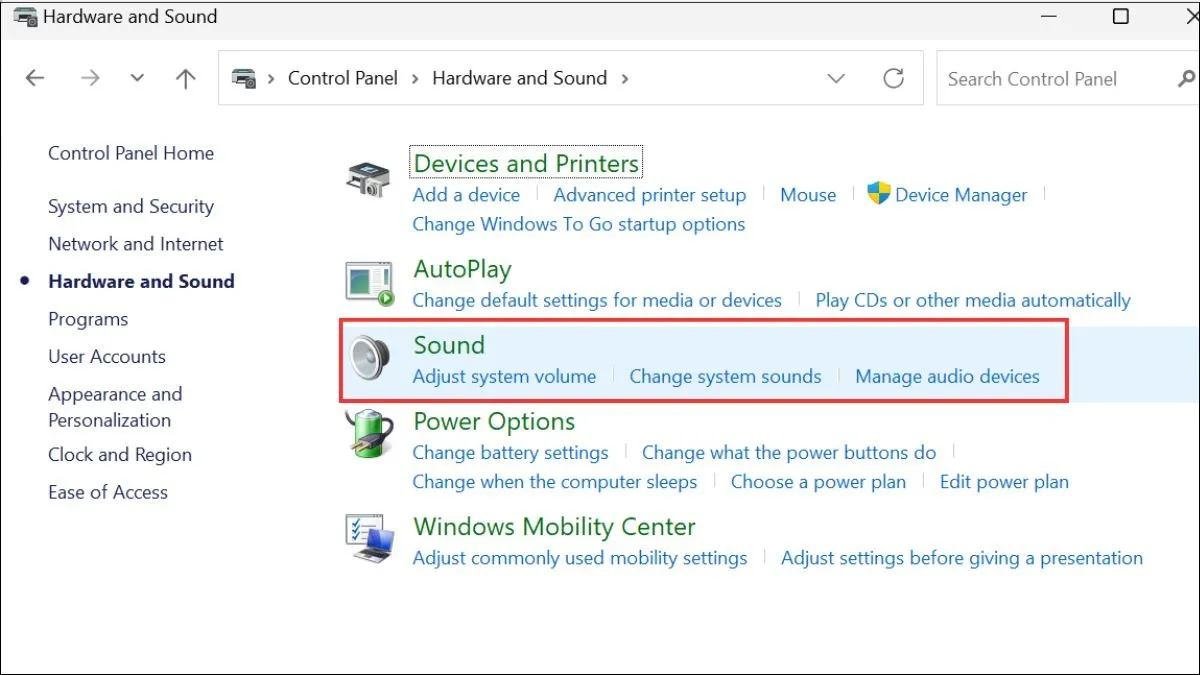The width and height of the screenshot is (1200, 675).
Task: Click the Back arrow navigation button
Action: [x=36, y=79]
